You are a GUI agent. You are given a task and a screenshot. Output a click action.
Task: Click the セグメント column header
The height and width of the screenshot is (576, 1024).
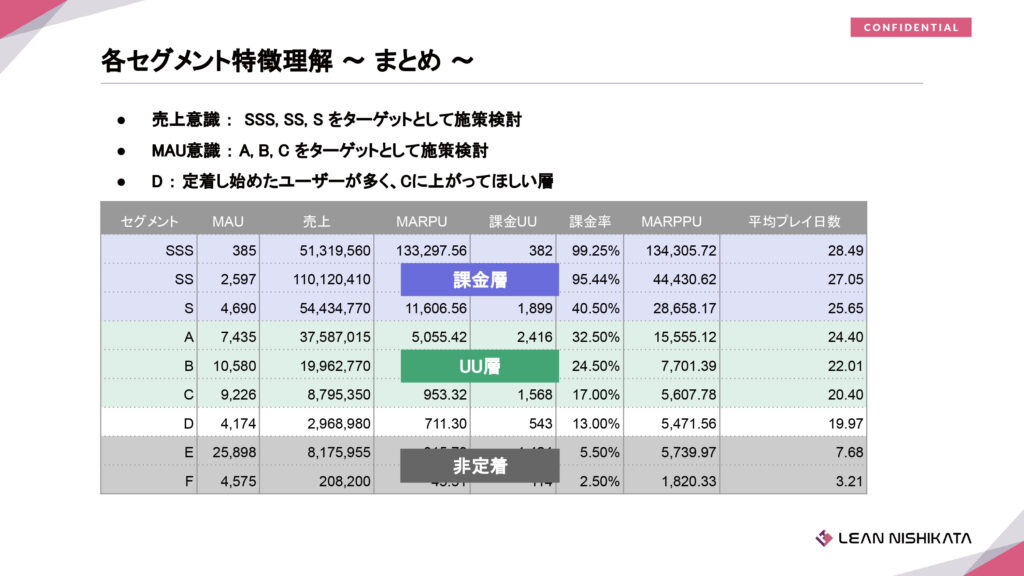click(x=150, y=221)
